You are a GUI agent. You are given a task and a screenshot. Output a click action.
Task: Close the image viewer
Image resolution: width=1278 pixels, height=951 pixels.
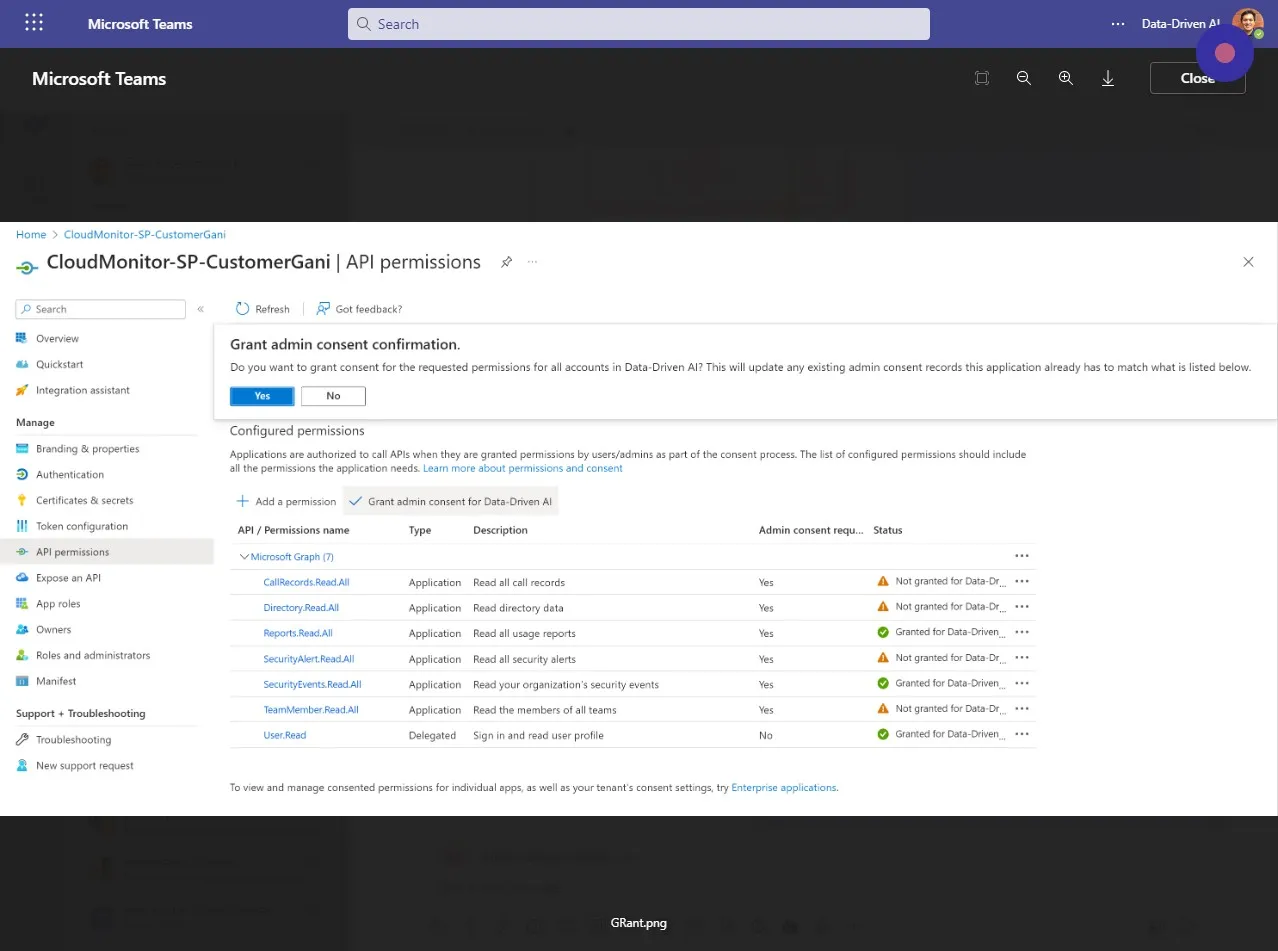coord(1197,78)
